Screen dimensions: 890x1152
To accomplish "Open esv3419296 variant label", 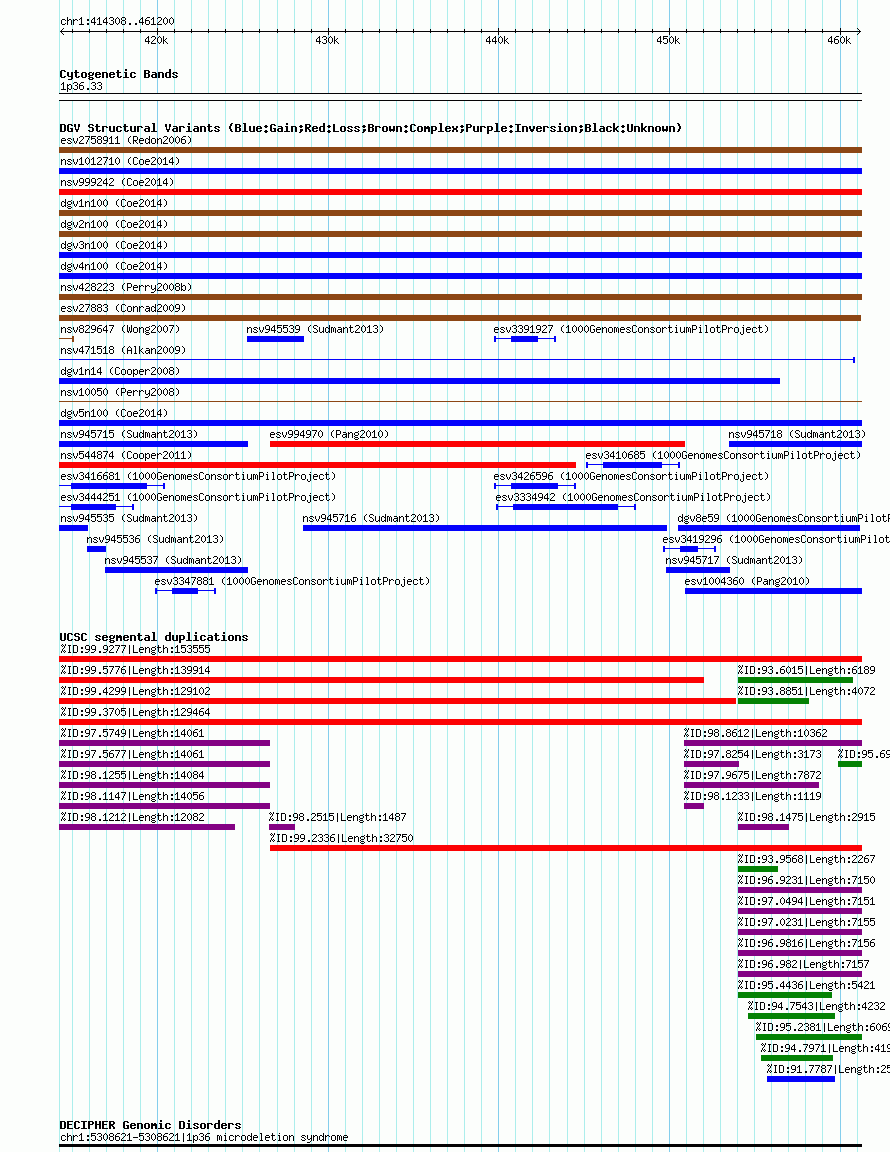I will point(776,540).
